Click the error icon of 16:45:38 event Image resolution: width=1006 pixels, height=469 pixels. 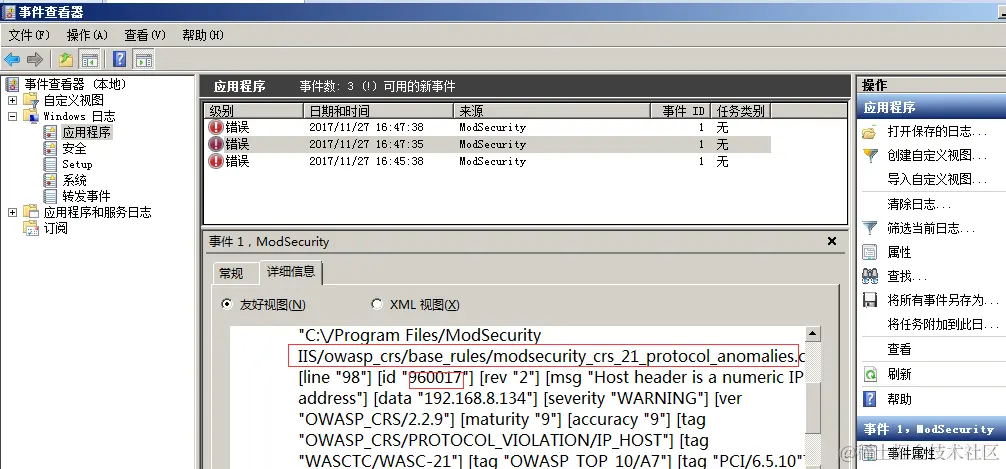point(216,161)
